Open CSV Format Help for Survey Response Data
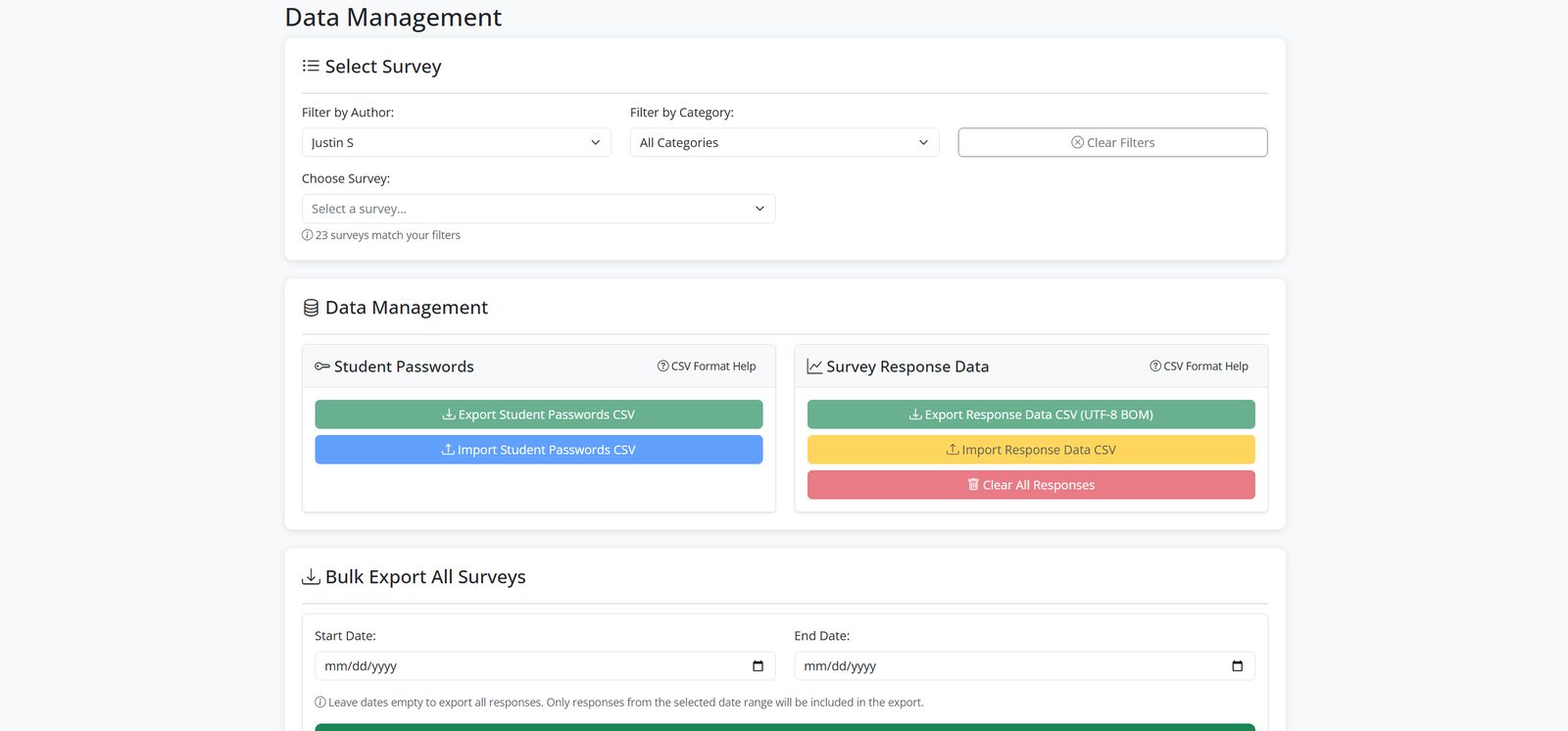Image resolution: width=1568 pixels, height=731 pixels. click(x=1199, y=366)
